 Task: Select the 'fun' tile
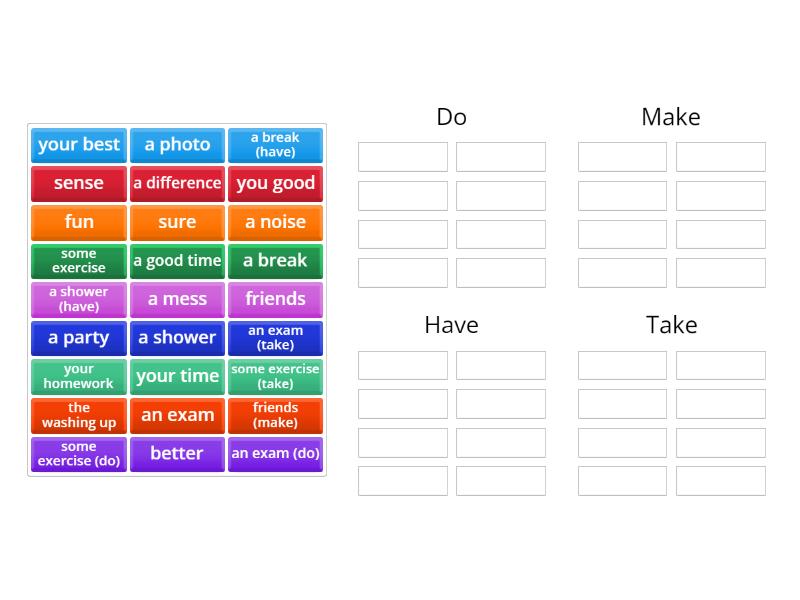click(78, 222)
